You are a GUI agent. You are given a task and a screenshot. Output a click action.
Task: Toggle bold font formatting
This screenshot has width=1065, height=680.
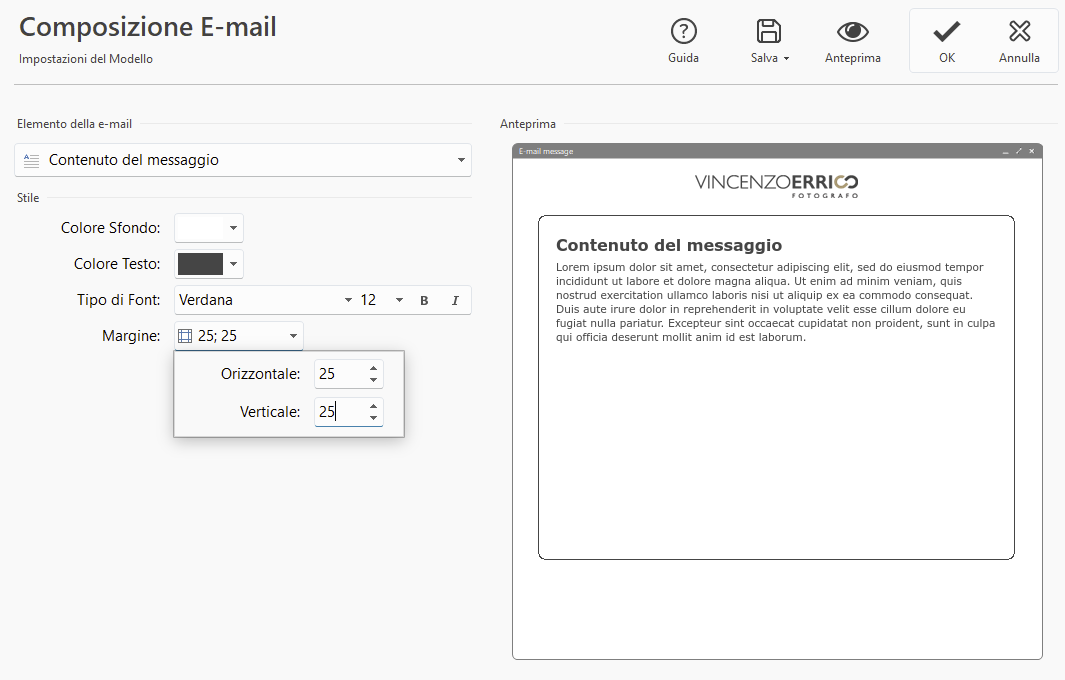(424, 300)
